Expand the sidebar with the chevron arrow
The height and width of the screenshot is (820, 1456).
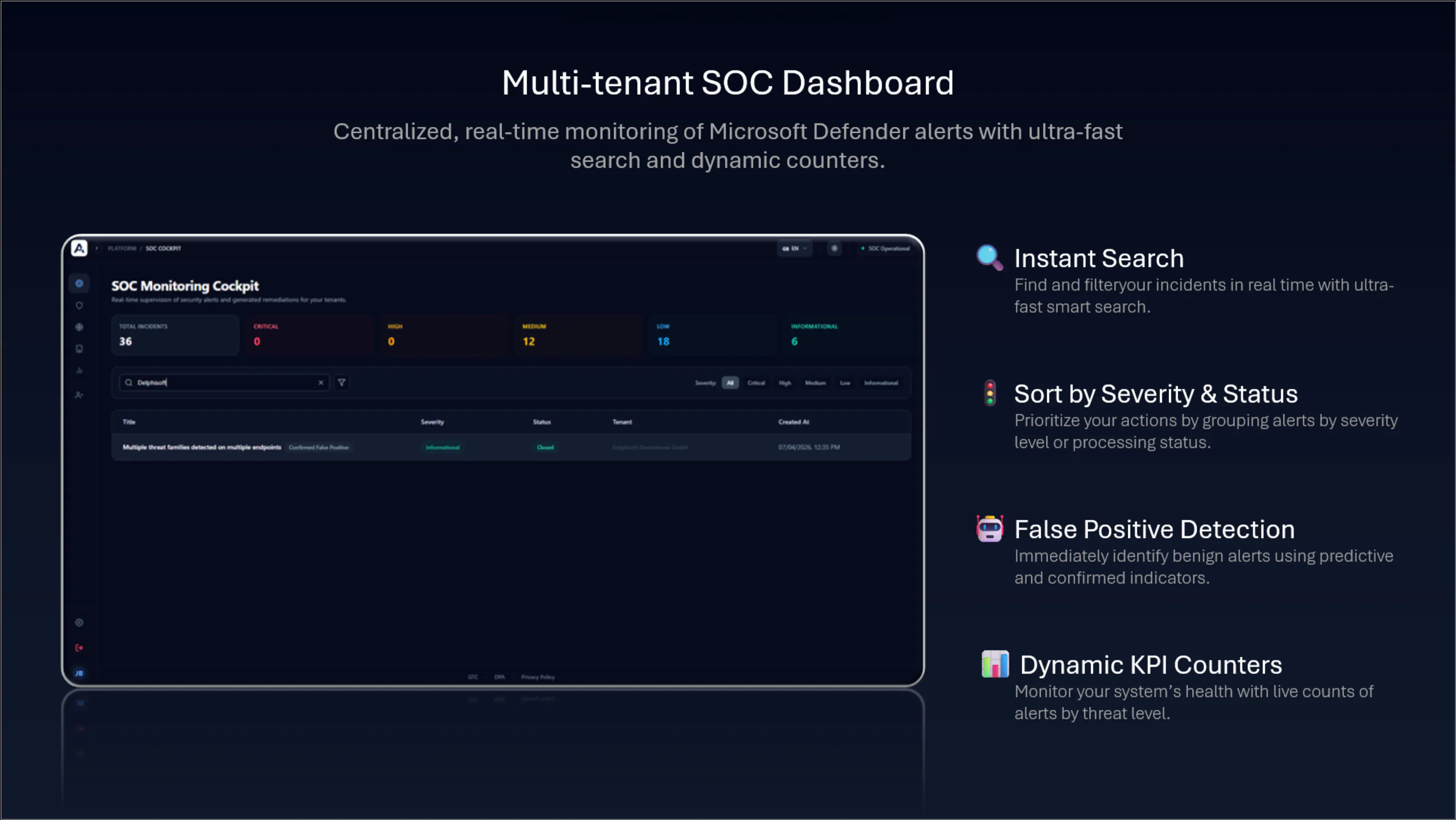[97, 248]
